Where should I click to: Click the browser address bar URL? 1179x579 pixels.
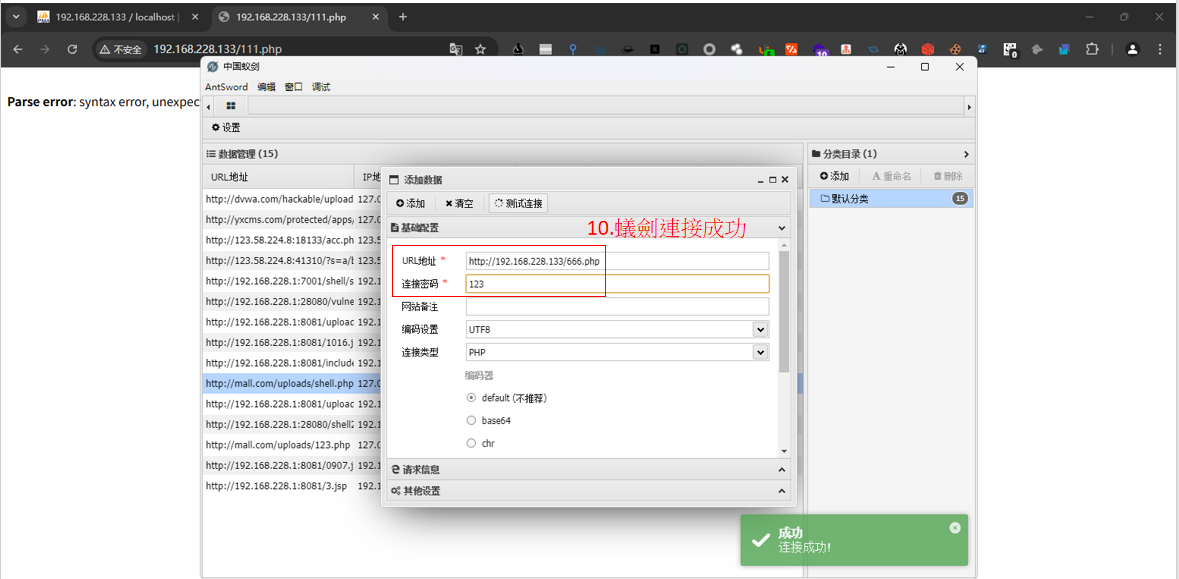coord(217,49)
